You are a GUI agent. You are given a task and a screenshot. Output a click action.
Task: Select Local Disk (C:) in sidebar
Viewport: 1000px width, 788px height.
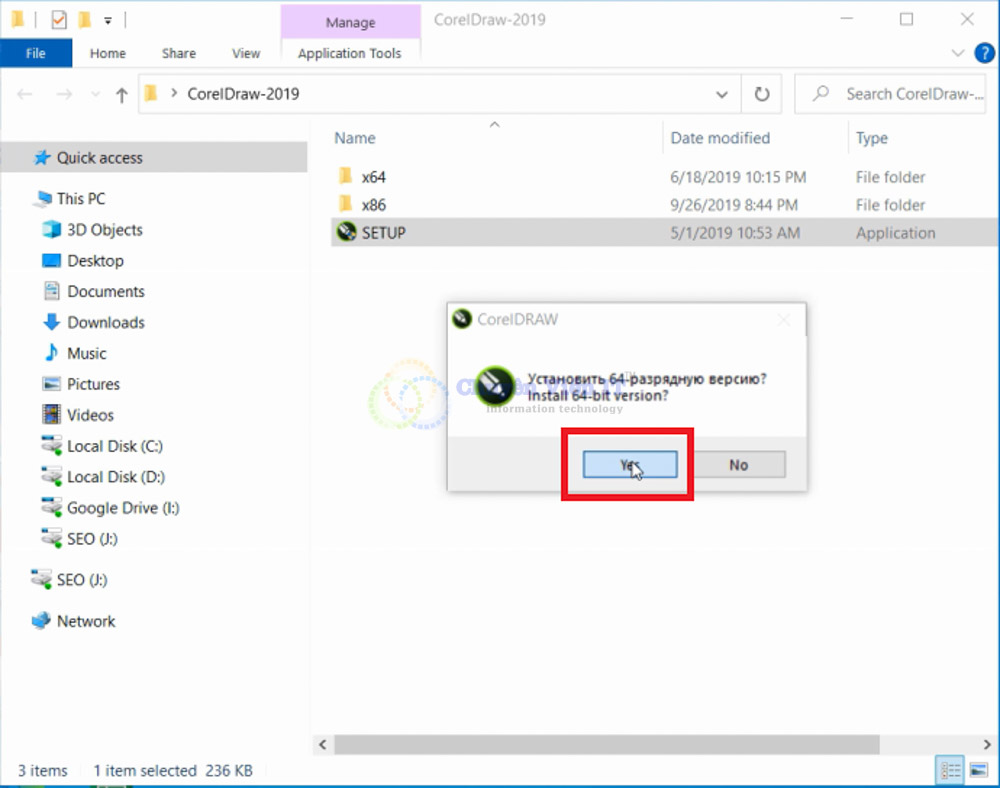click(x=114, y=446)
